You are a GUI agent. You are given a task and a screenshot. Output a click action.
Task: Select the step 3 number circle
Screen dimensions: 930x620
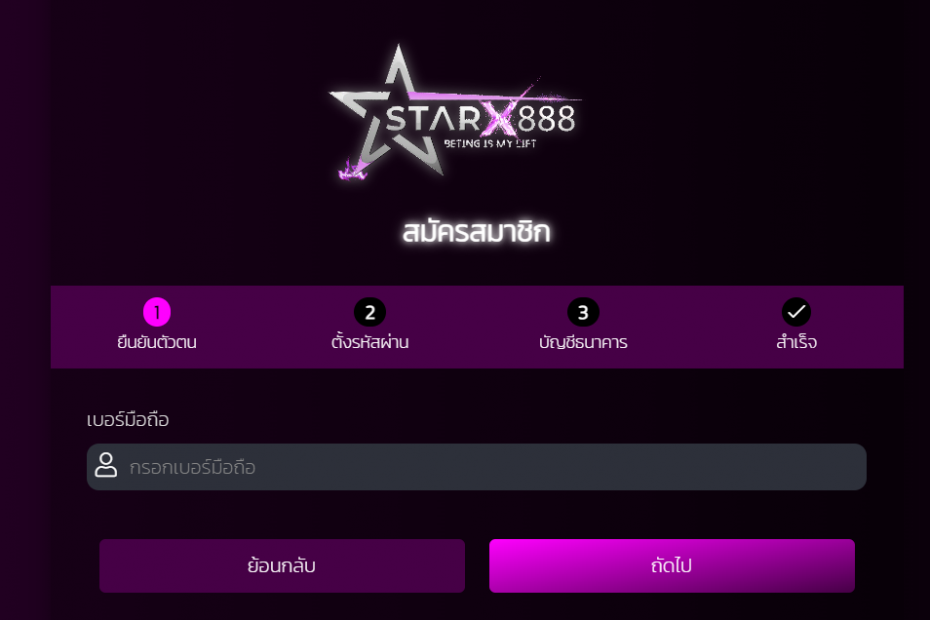click(x=583, y=312)
